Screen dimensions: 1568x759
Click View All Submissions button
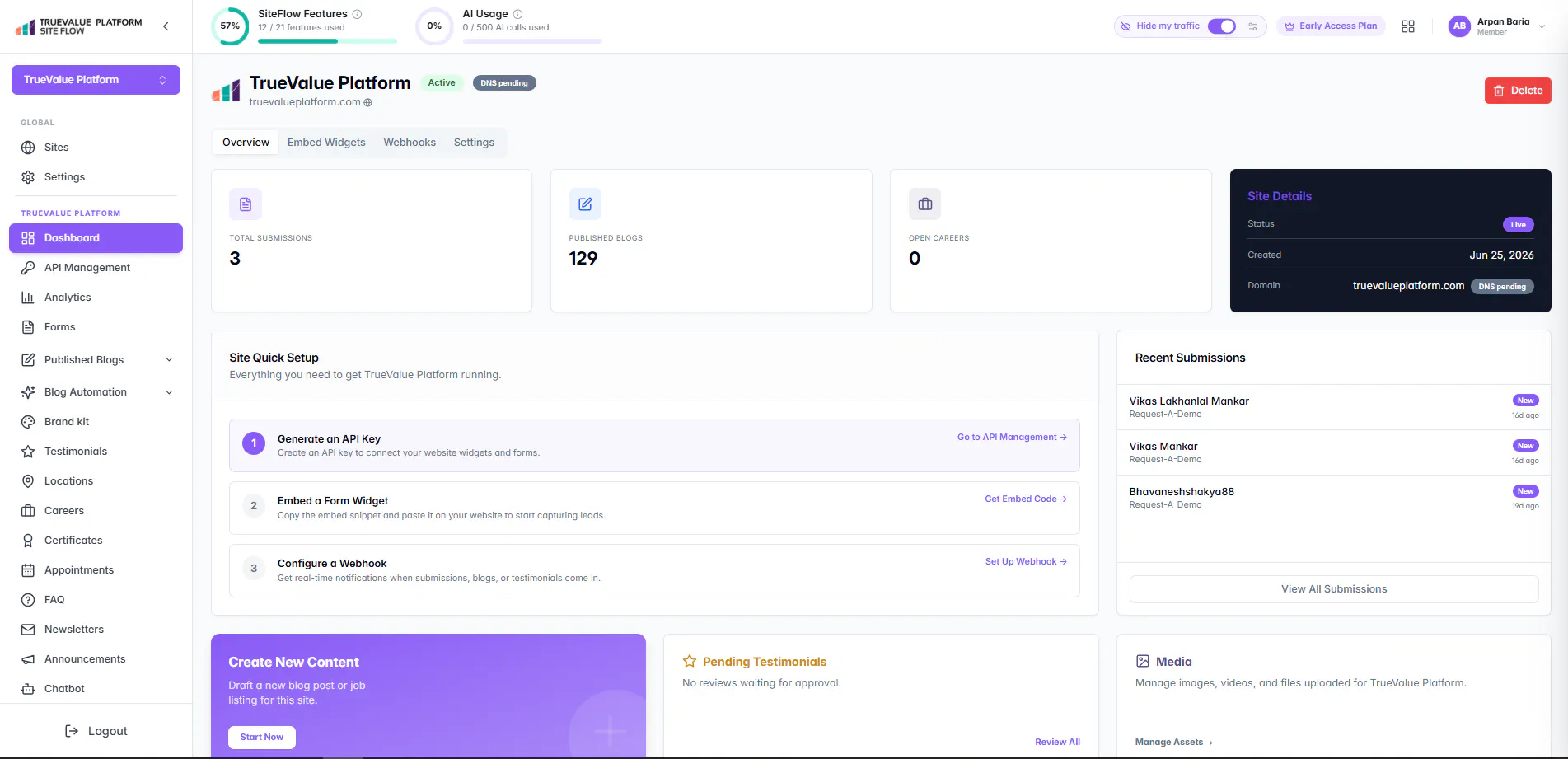(x=1334, y=589)
